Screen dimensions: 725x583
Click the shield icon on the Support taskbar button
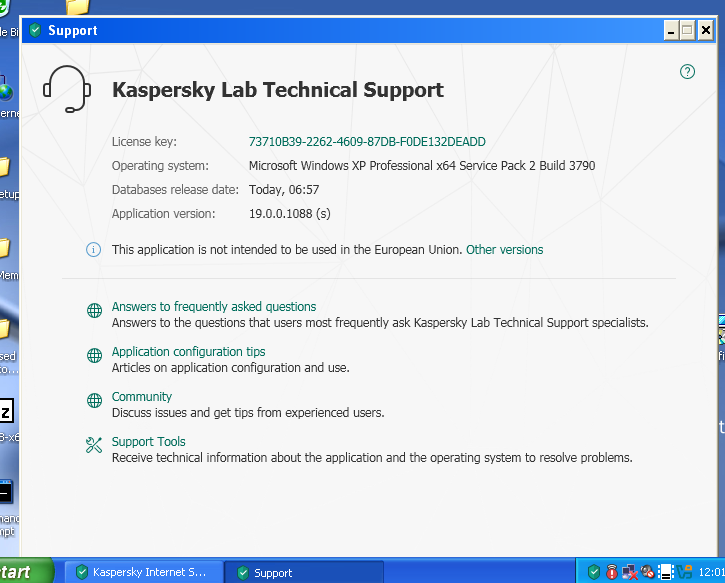pos(243,573)
